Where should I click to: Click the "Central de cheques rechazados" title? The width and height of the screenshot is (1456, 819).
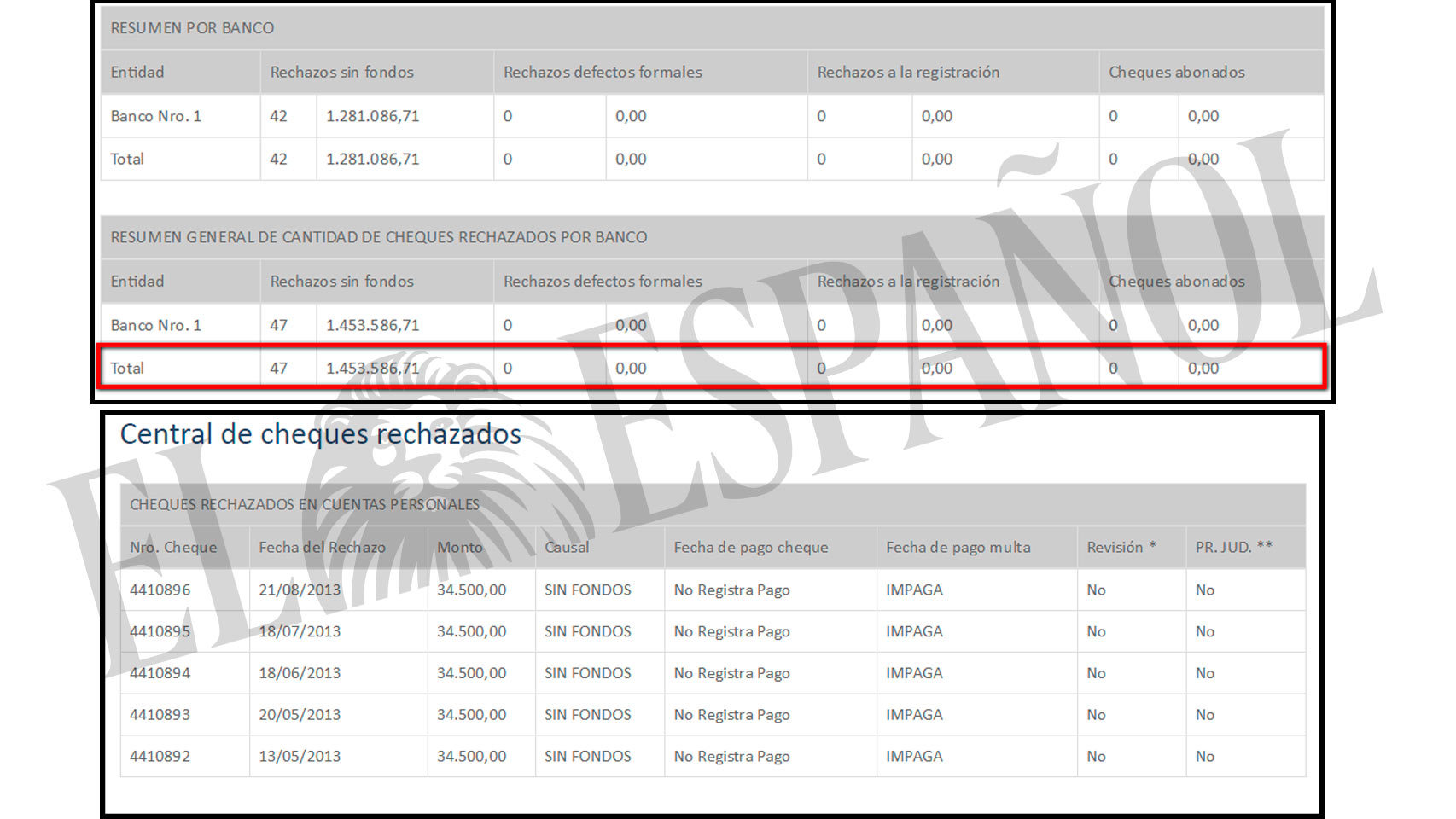322,434
